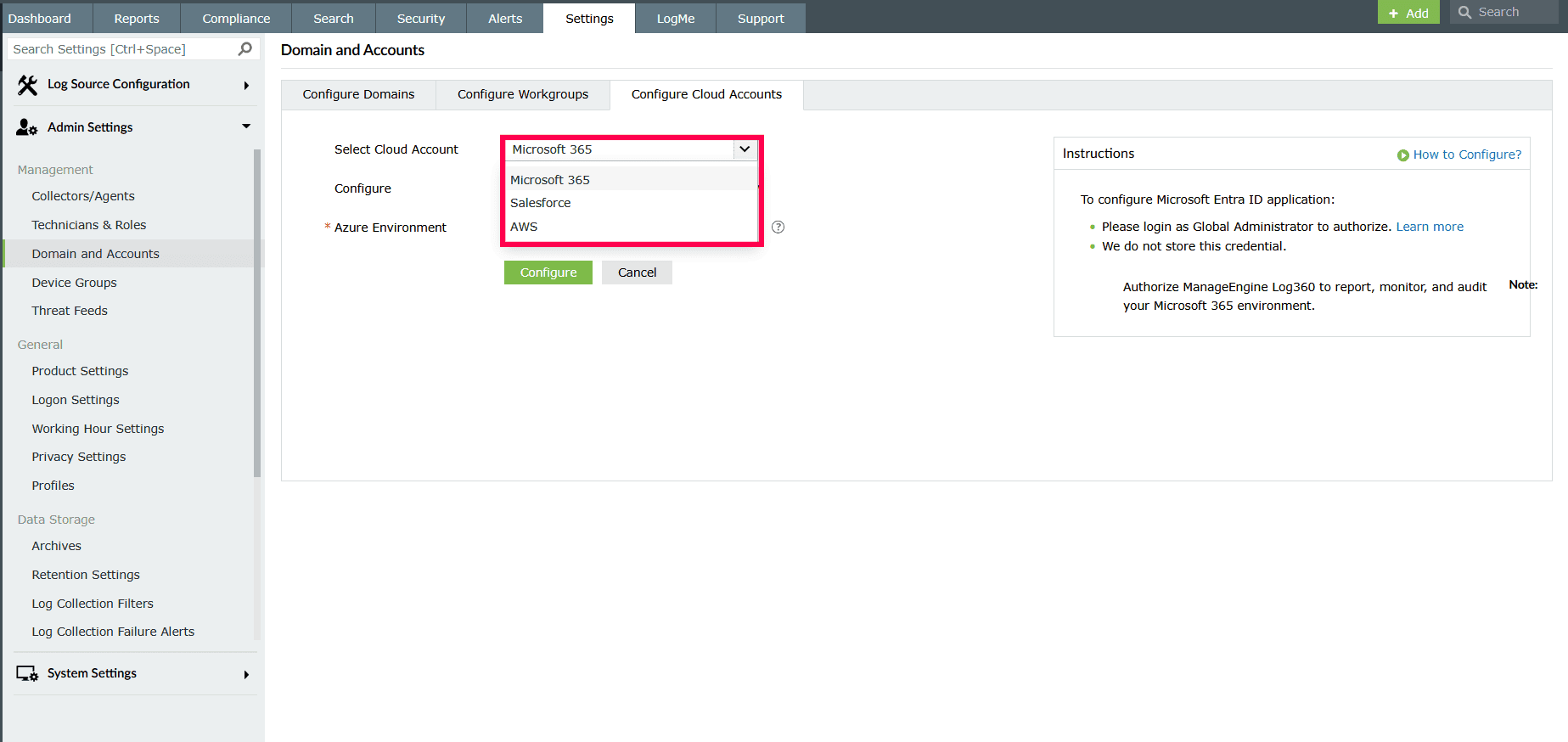Click the System Settings label
The width and height of the screenshot is (1568, 742).
92,673
